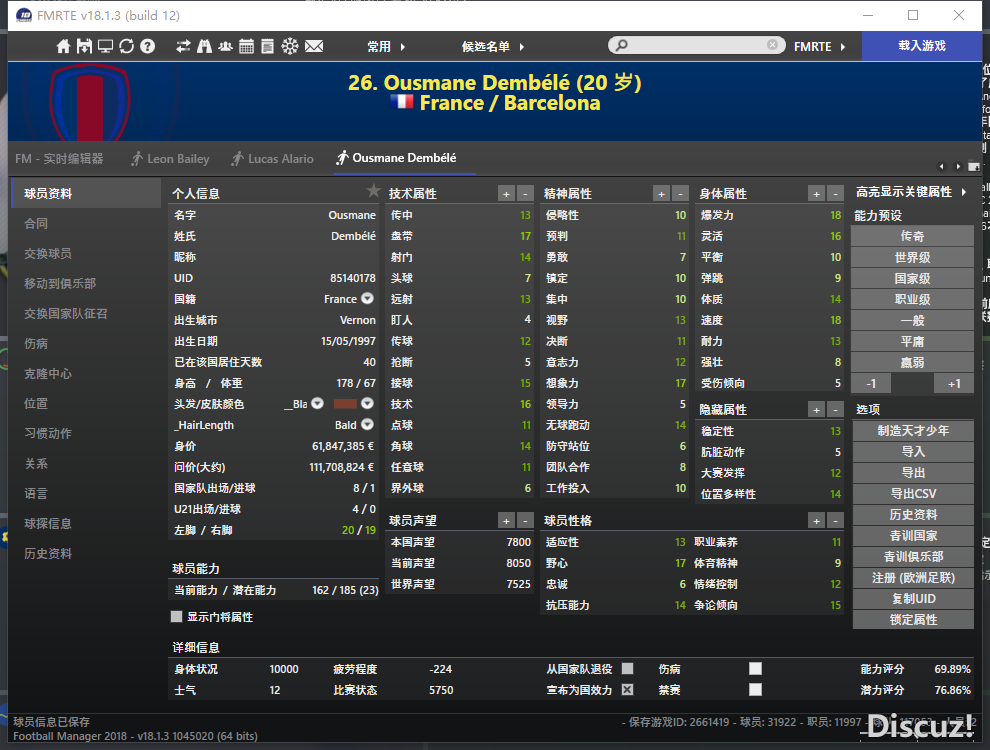This screenshot has height=750, width=990.
Task: Open the _HairLength Bald dropdown
Action: 367,425
